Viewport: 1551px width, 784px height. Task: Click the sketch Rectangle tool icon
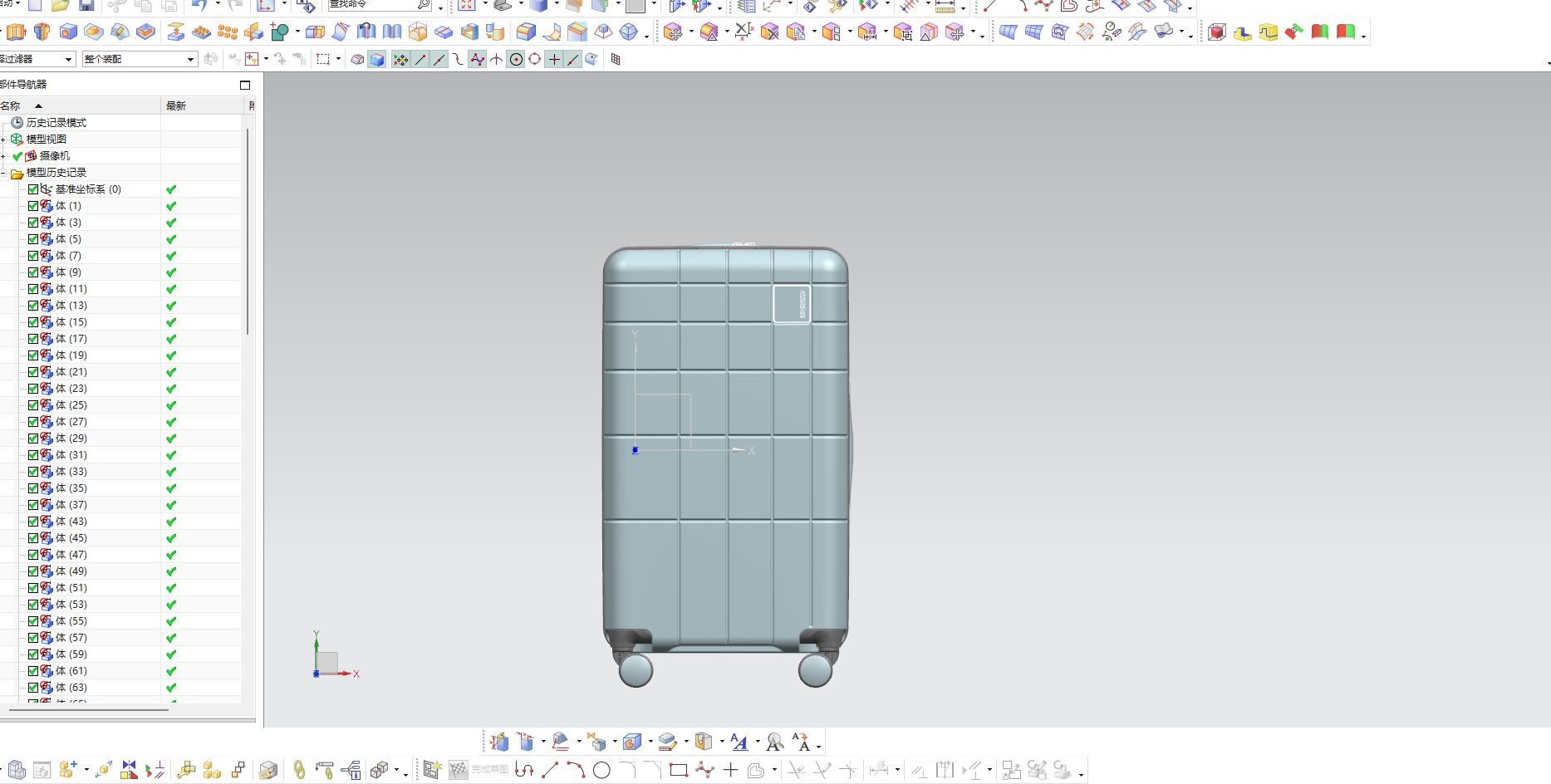(679, 770)
